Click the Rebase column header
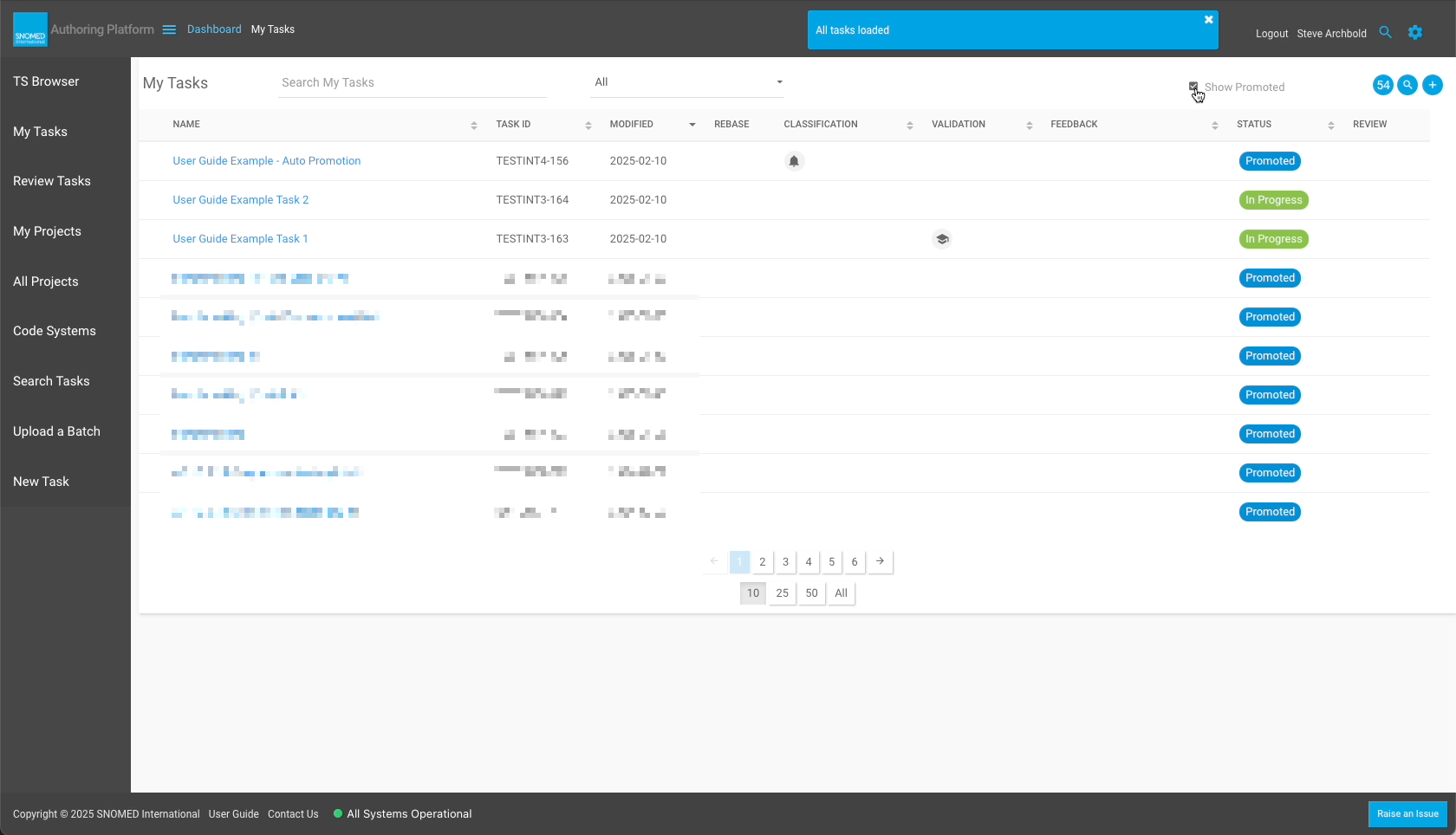Viewport: 1456px width, 835px height. 731,125
